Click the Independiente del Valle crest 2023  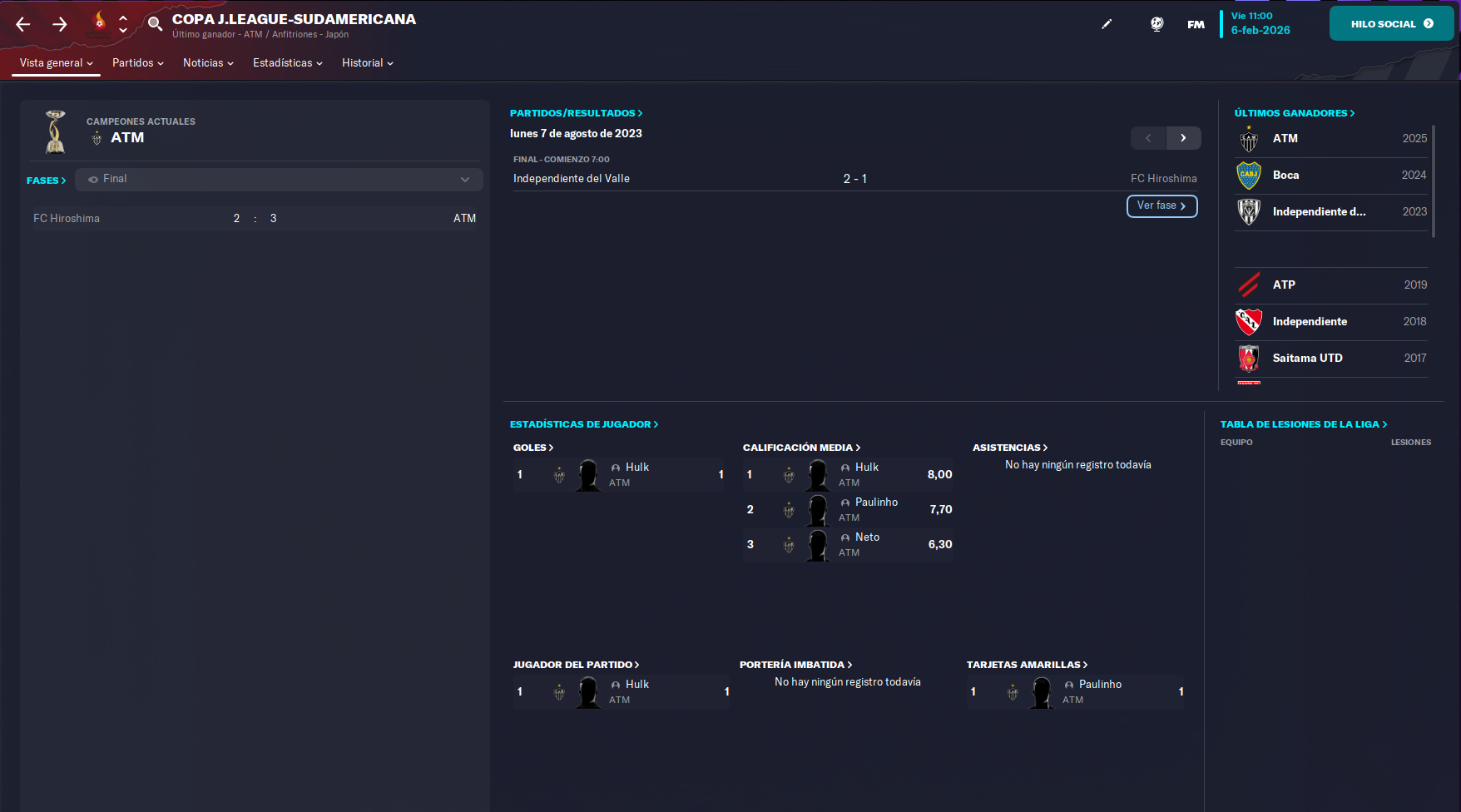click(1249, 212)
